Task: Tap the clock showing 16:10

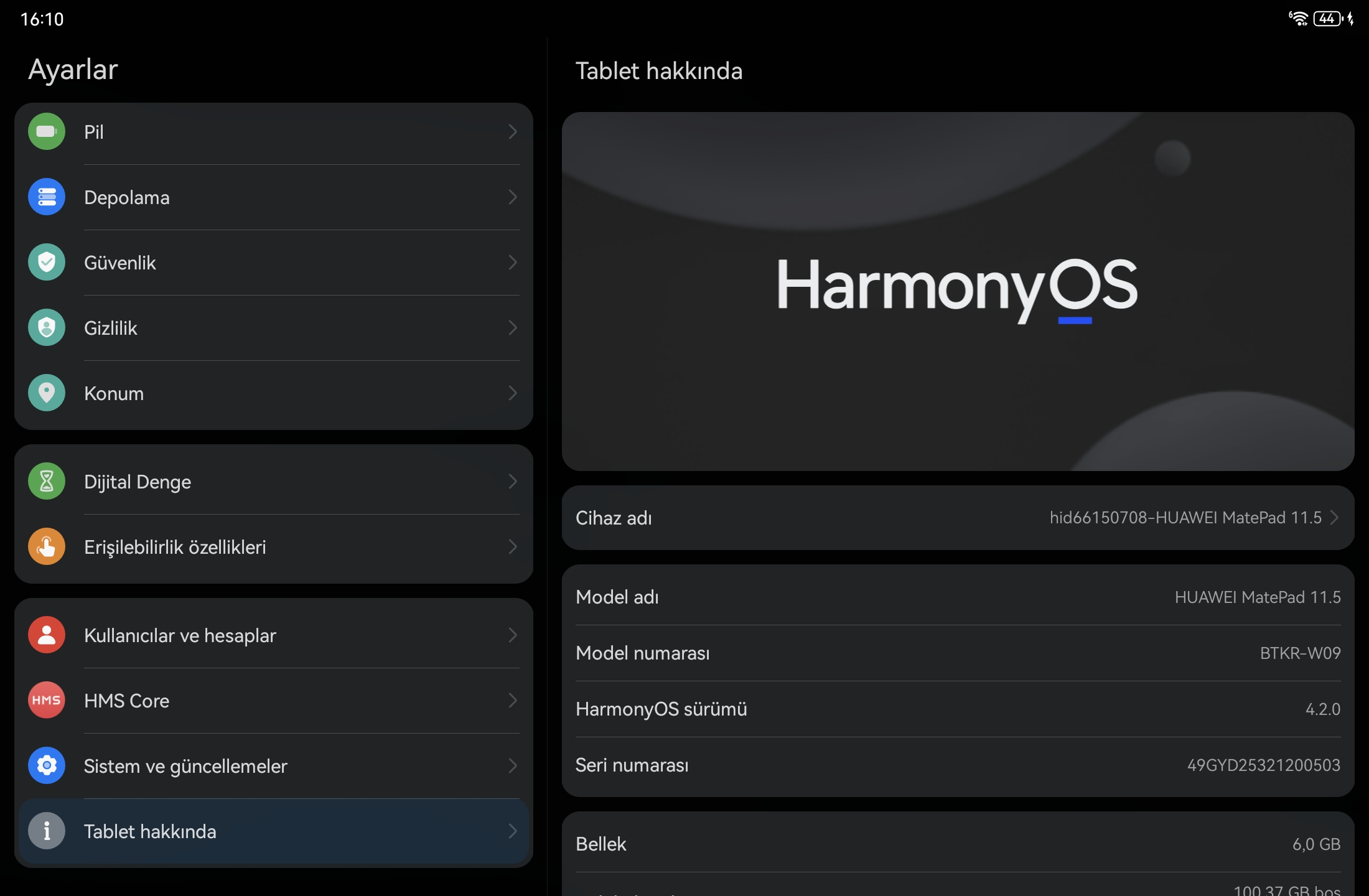Action: point(42,19)
